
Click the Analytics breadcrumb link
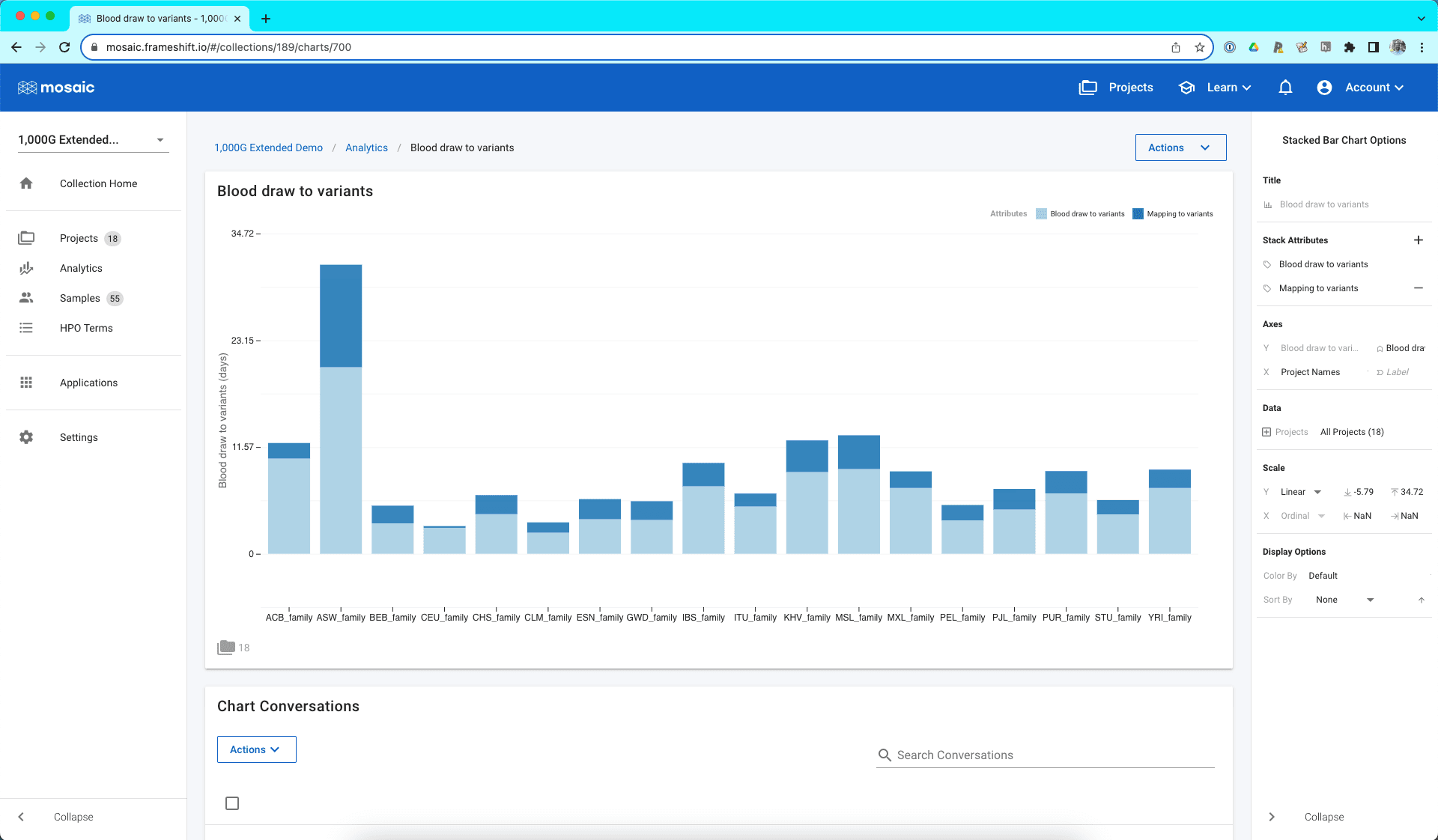[367, 148]
